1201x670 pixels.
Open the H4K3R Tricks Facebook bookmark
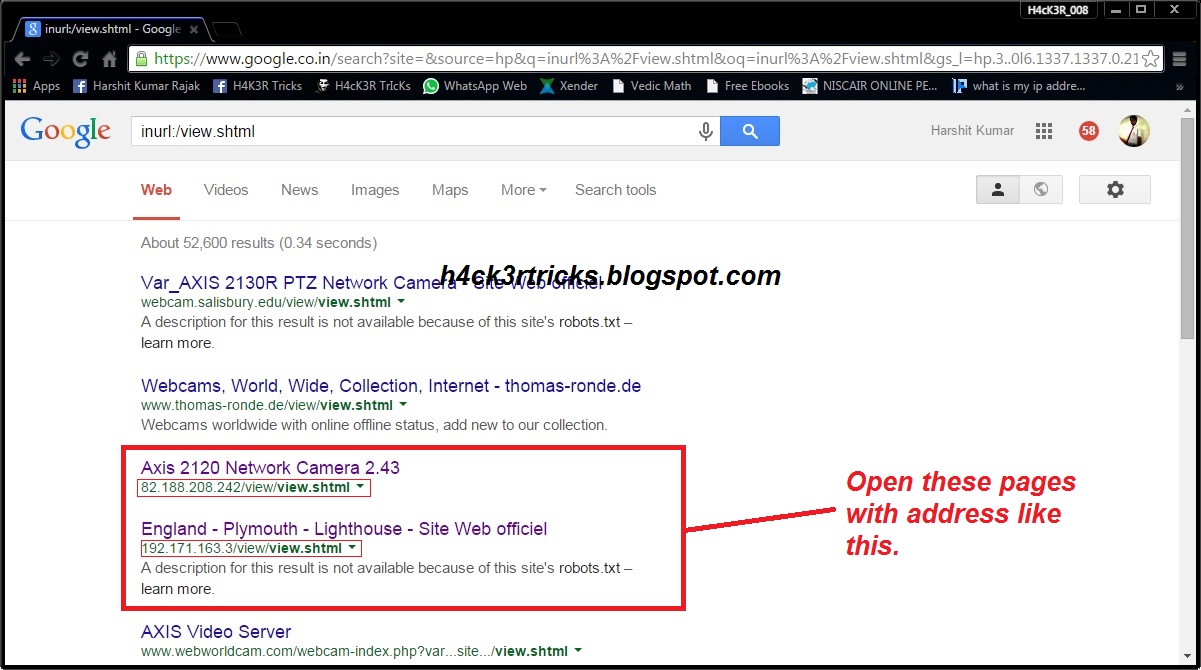coord(257,86)
